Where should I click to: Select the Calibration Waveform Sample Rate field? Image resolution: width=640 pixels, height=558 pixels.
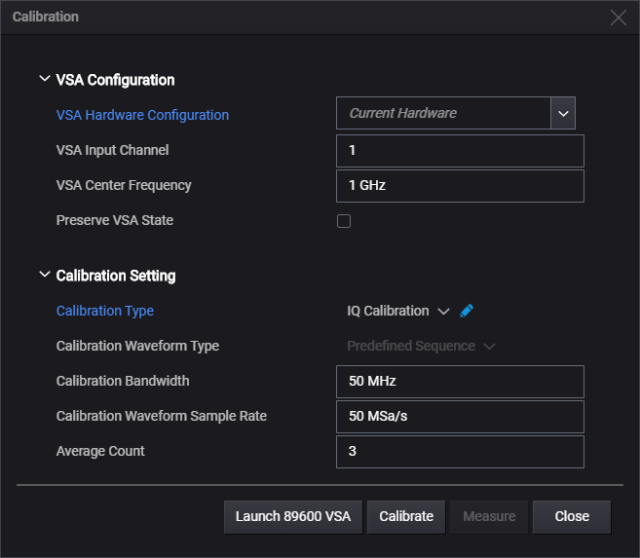[x=460, y=417]
